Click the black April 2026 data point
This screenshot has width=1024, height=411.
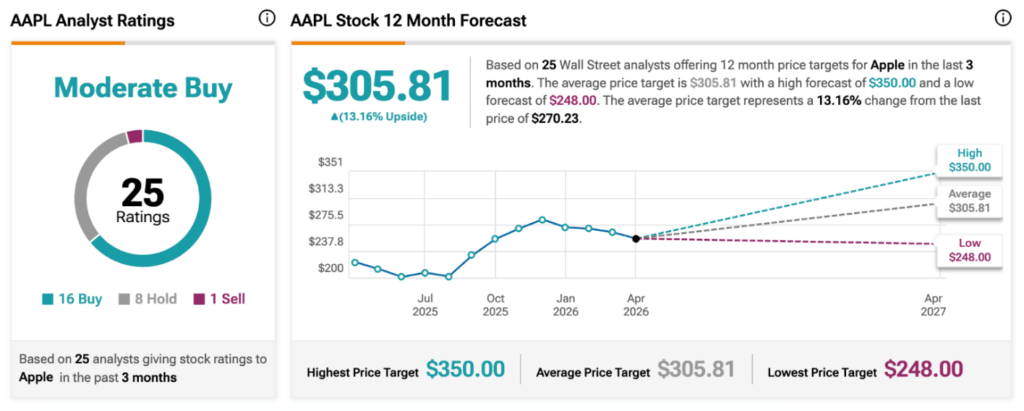point(636,238)
